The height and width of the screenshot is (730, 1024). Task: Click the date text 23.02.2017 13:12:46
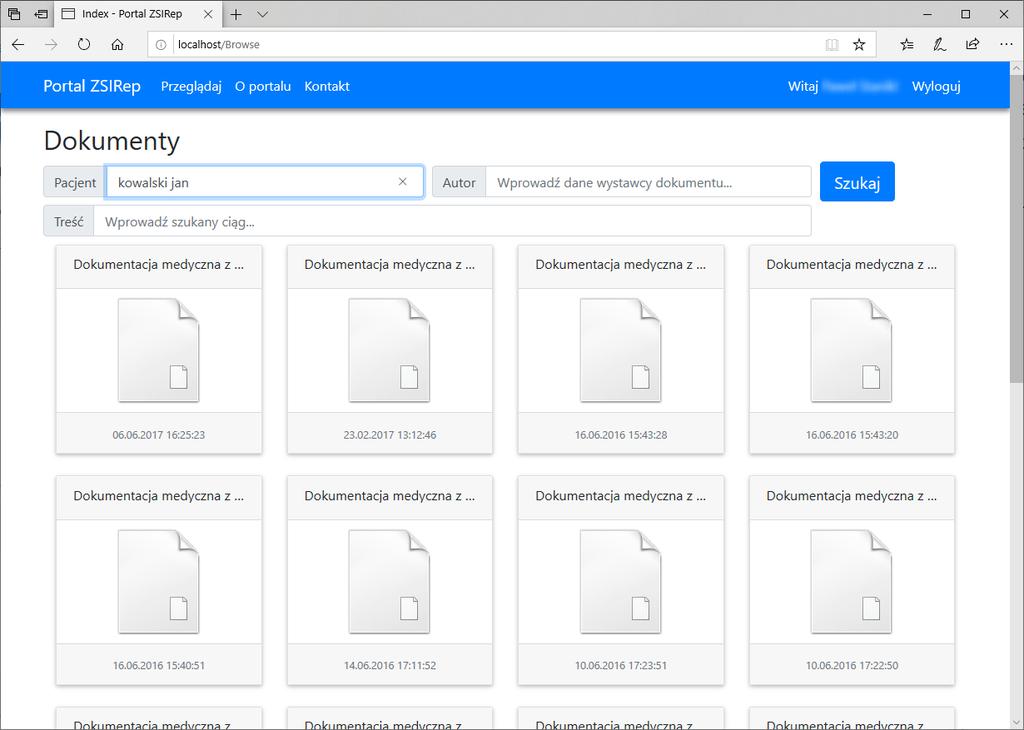click(390, 435)
